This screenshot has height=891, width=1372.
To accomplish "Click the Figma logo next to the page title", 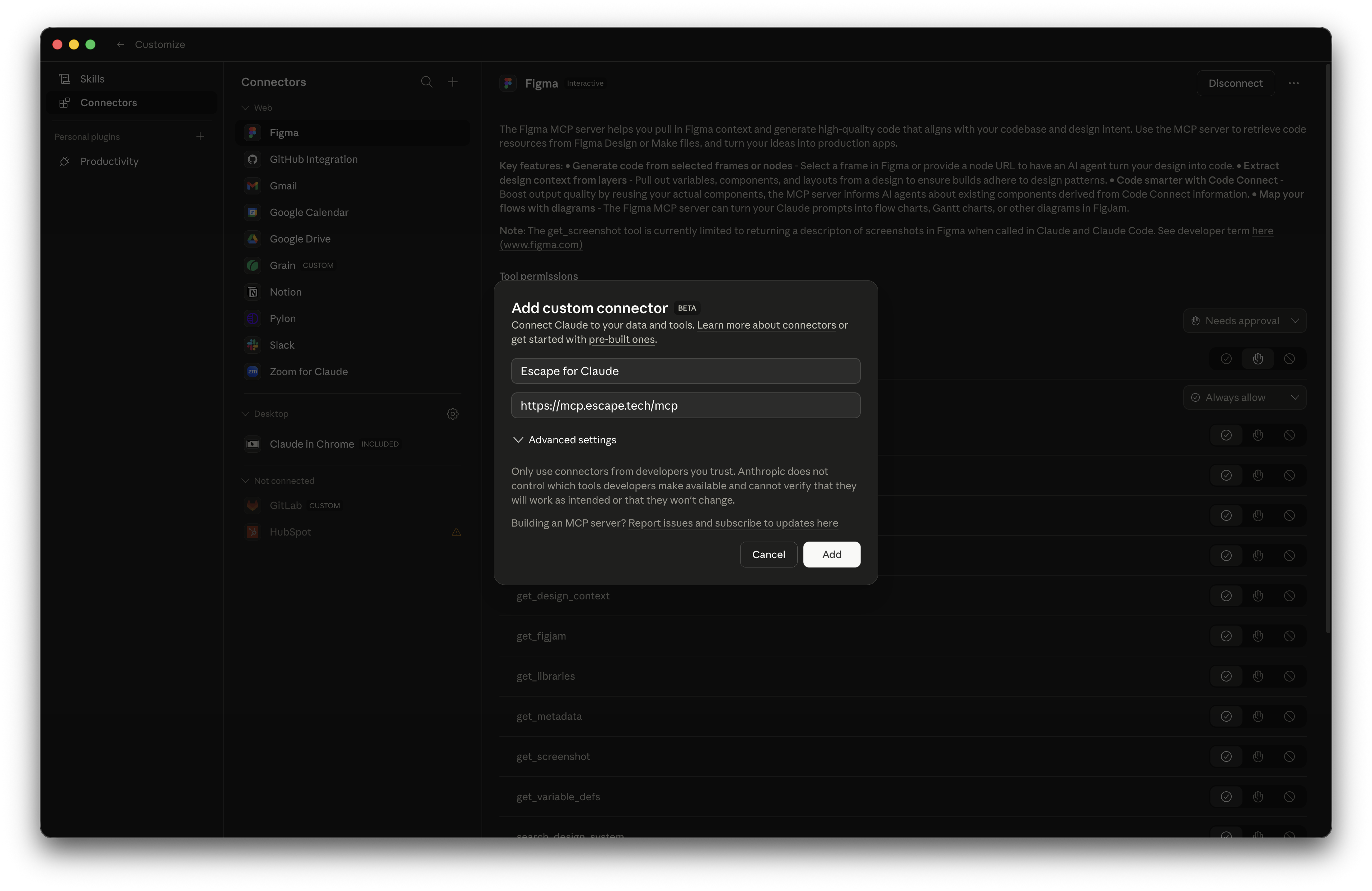I will [508, 83].
